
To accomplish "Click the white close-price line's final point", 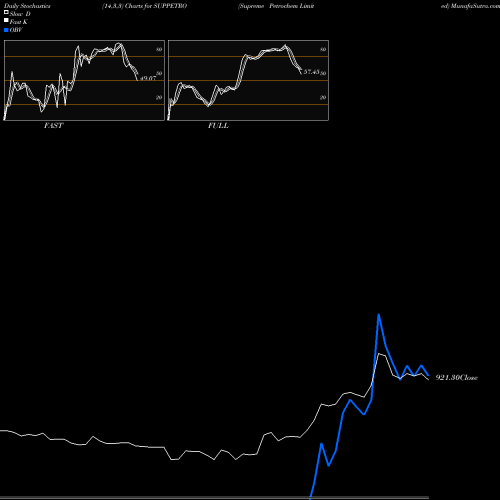I will 429,379.
